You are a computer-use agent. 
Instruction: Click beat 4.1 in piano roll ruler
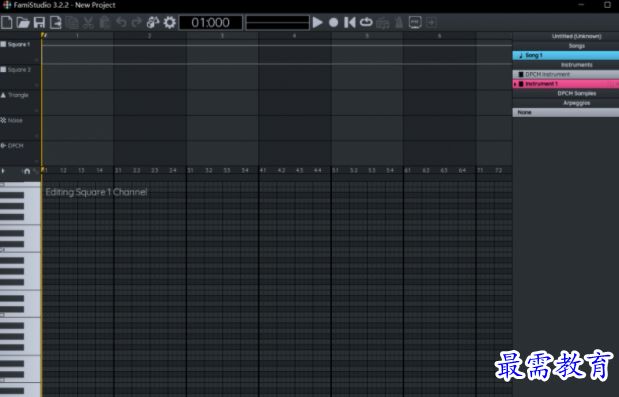point(263,170)
